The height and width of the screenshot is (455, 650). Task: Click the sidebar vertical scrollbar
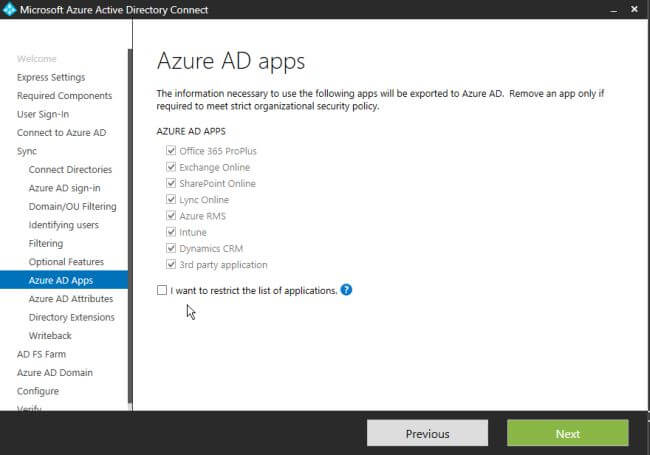[130, 226]
